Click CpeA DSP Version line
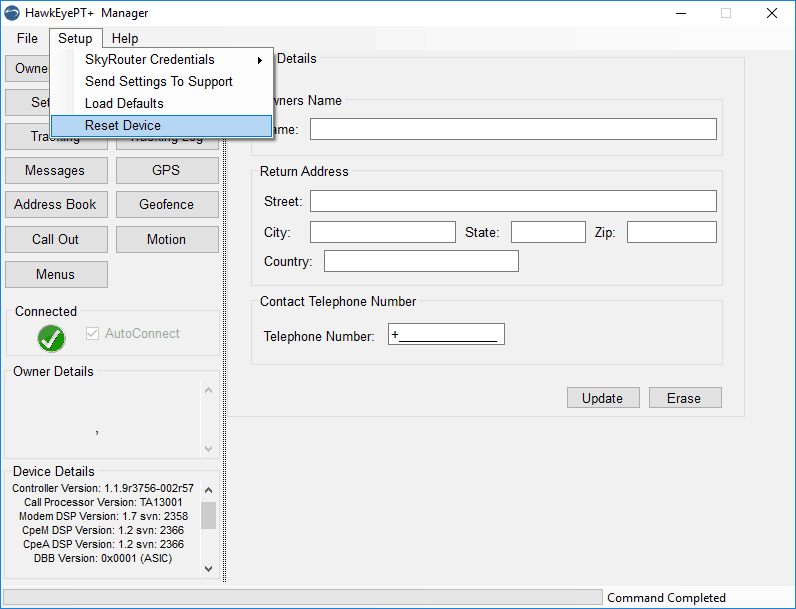 coord(103,544)
